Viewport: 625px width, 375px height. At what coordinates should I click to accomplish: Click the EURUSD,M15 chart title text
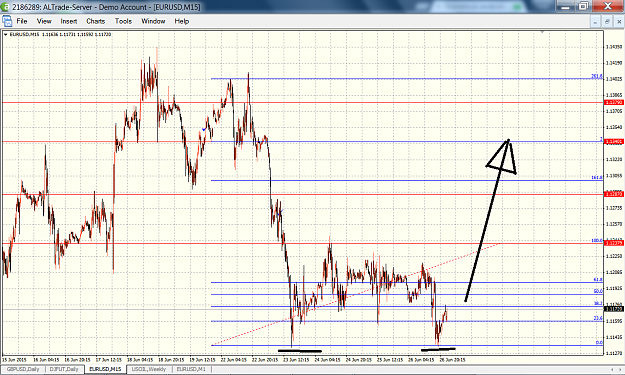point(24,35)
